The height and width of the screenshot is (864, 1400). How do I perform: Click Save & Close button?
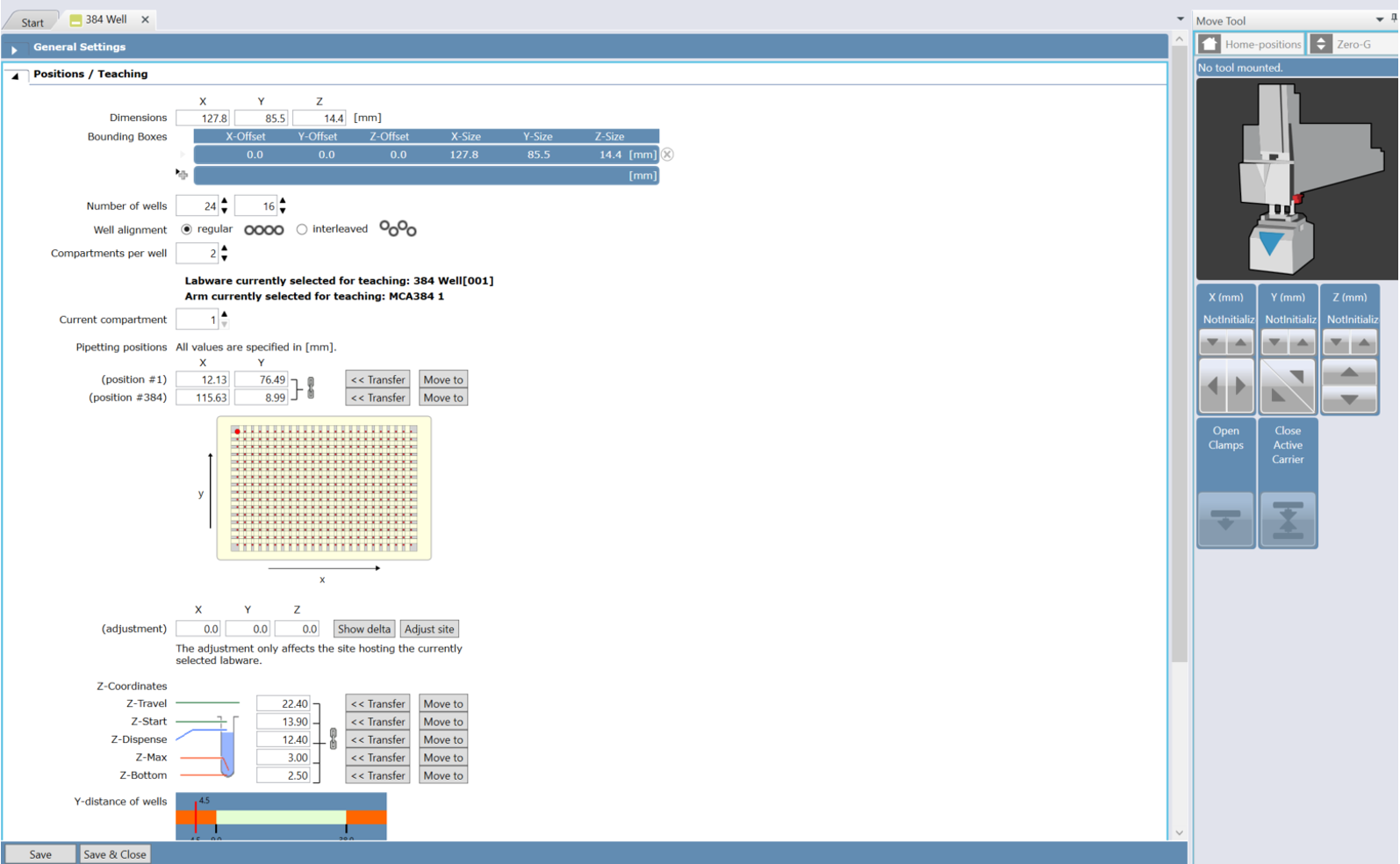[114, 854]
